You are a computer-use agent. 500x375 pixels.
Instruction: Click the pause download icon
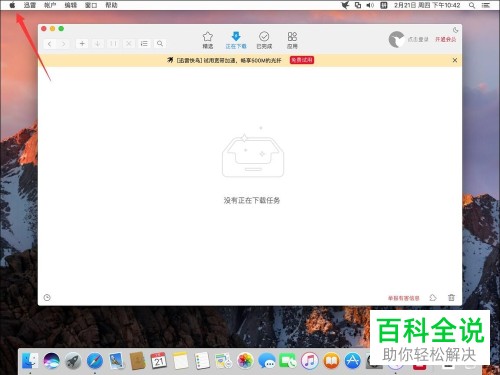pyautogui.click(x=113, y=44)
